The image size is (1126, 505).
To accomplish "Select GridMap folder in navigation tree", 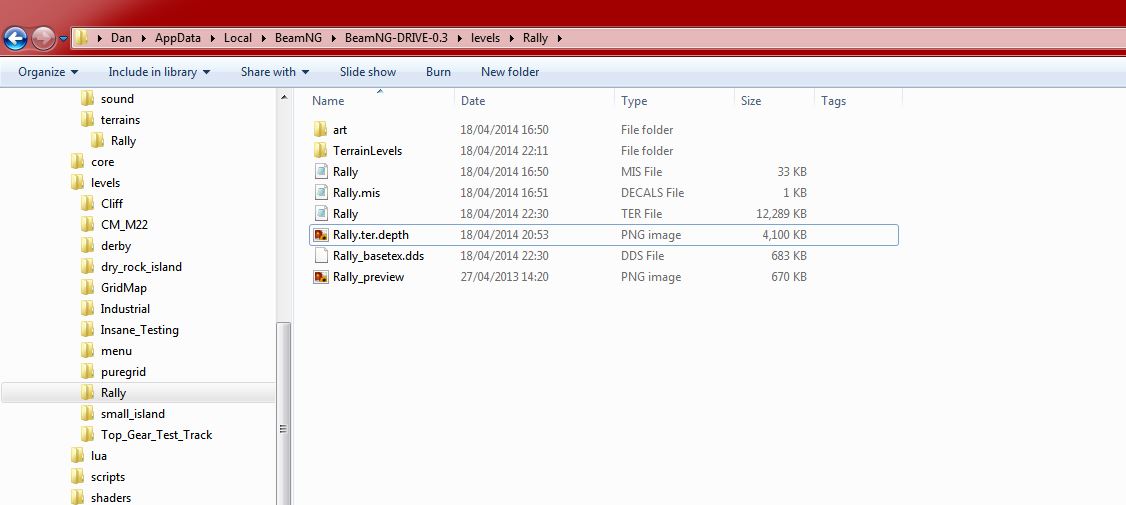I will (x=122, y=287).
